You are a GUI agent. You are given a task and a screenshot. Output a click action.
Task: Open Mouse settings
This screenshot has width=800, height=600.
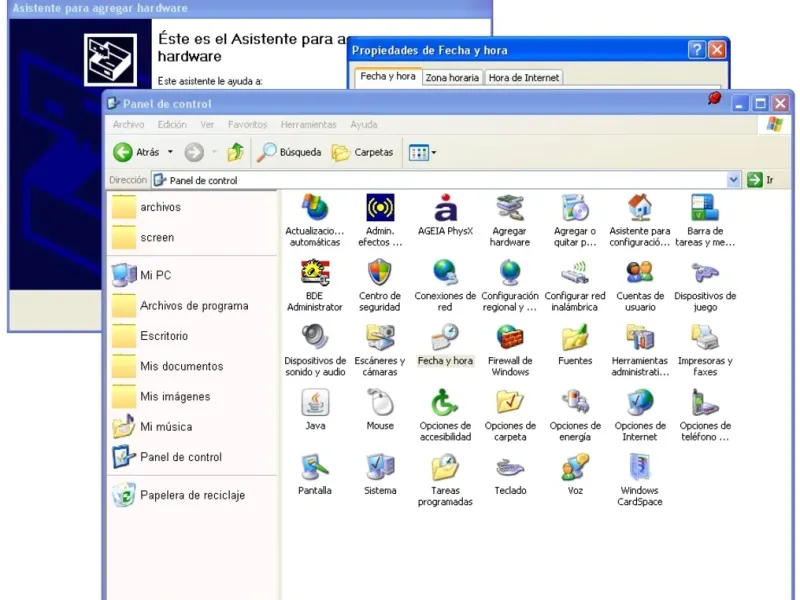click(x=380, y=410)
